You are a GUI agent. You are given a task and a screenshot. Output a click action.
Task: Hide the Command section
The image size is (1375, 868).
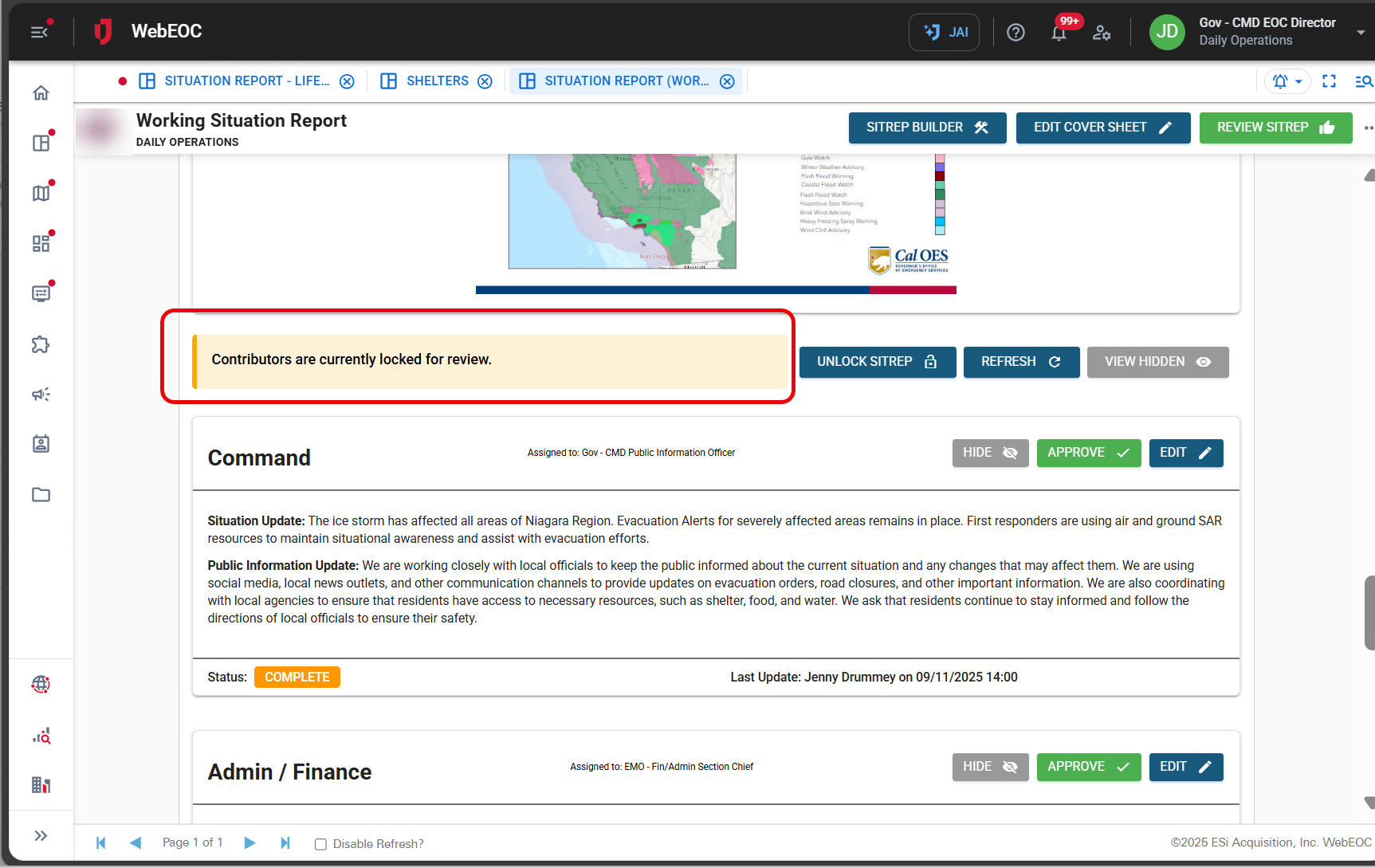pyautogui.click(x=990, y=453)
